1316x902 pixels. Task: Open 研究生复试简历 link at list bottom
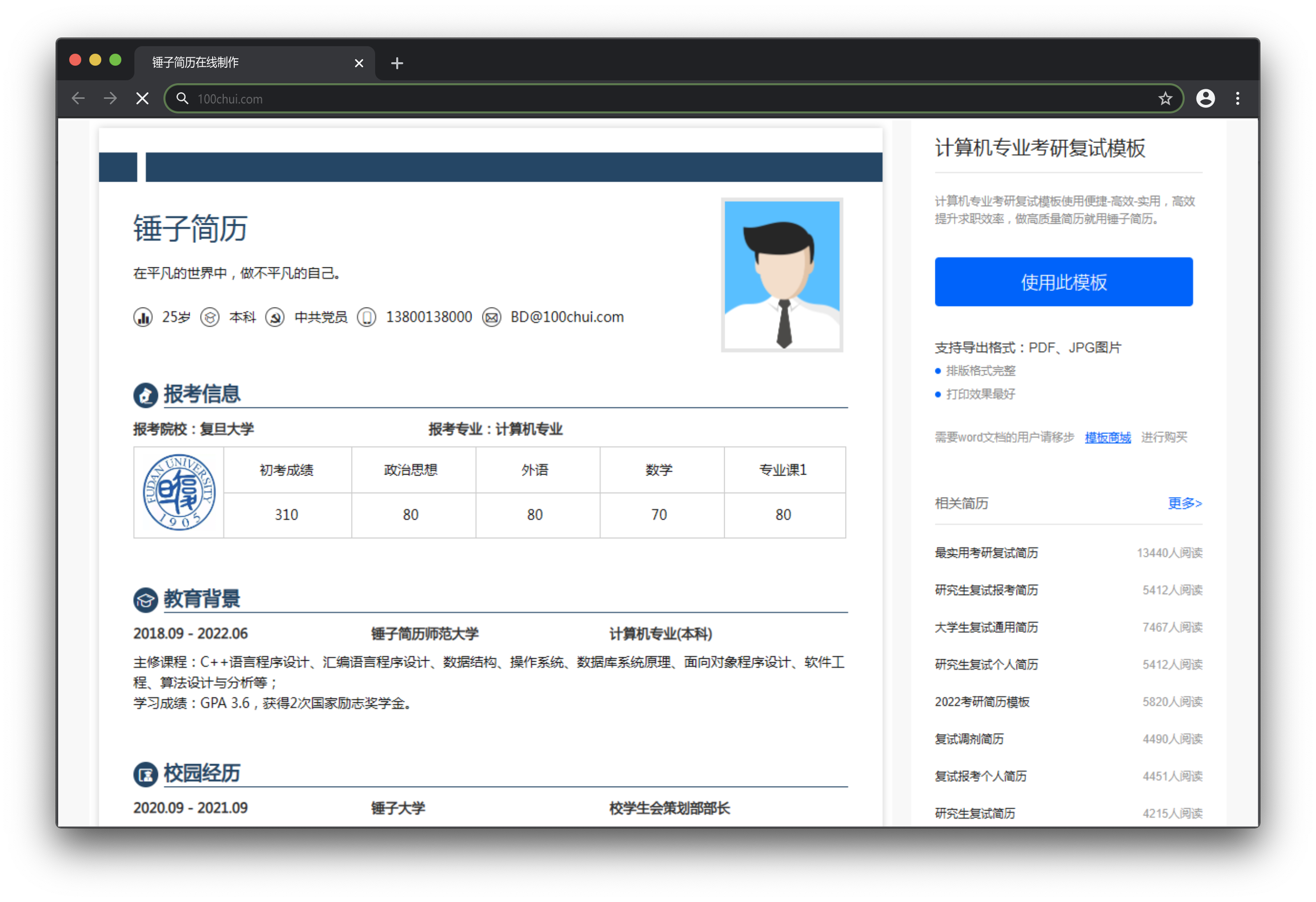coord(974,814)
